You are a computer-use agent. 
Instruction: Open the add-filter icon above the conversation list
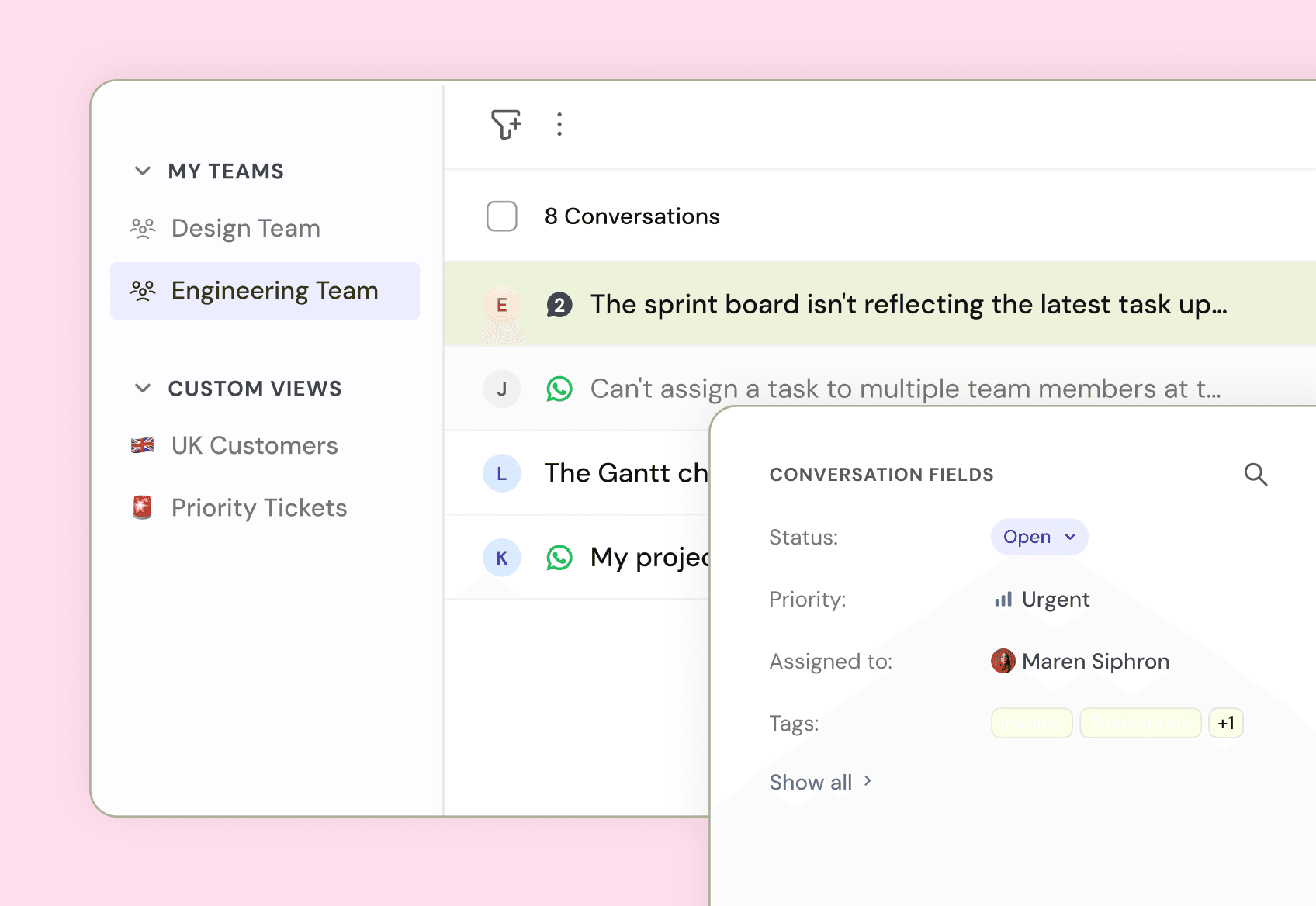click(505, 124)
